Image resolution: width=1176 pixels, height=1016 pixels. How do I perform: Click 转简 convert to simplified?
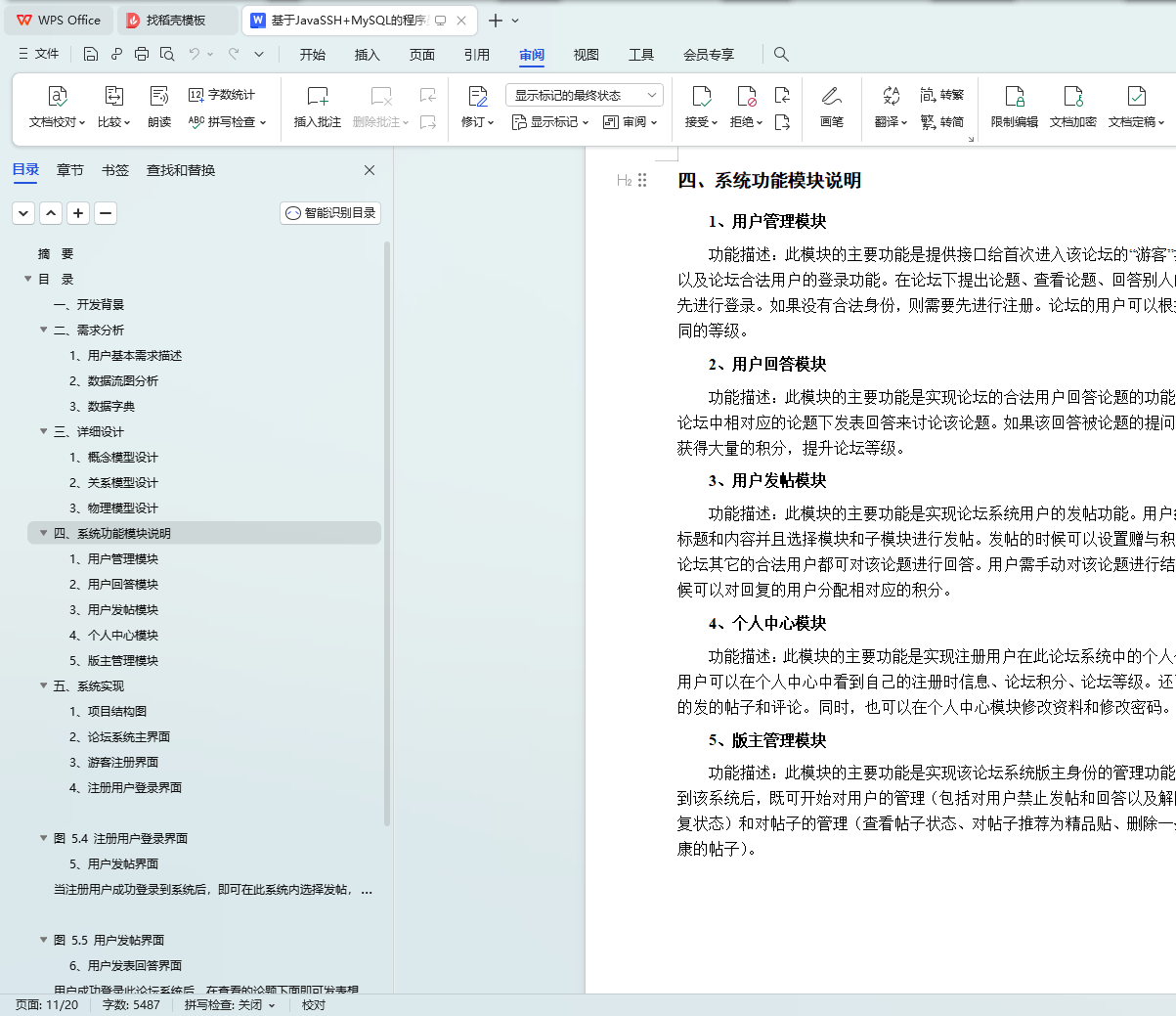[942, 122]
